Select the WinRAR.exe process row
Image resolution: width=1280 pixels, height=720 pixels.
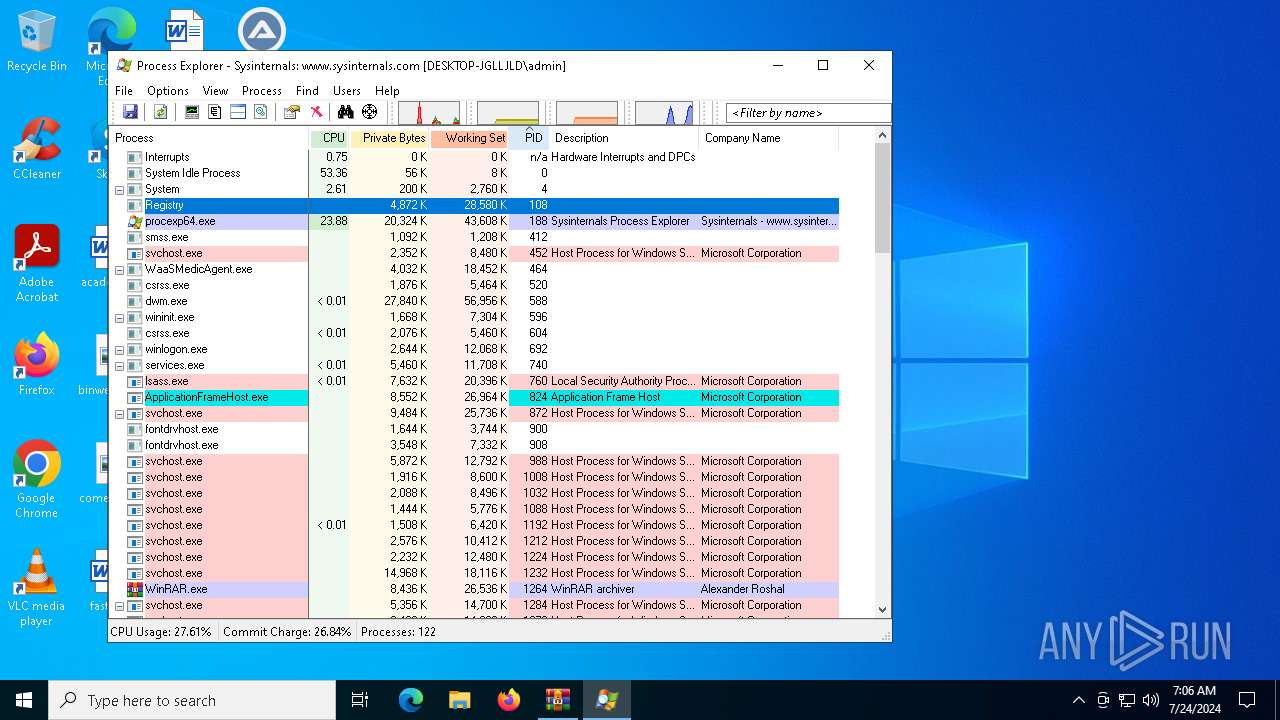474,589
